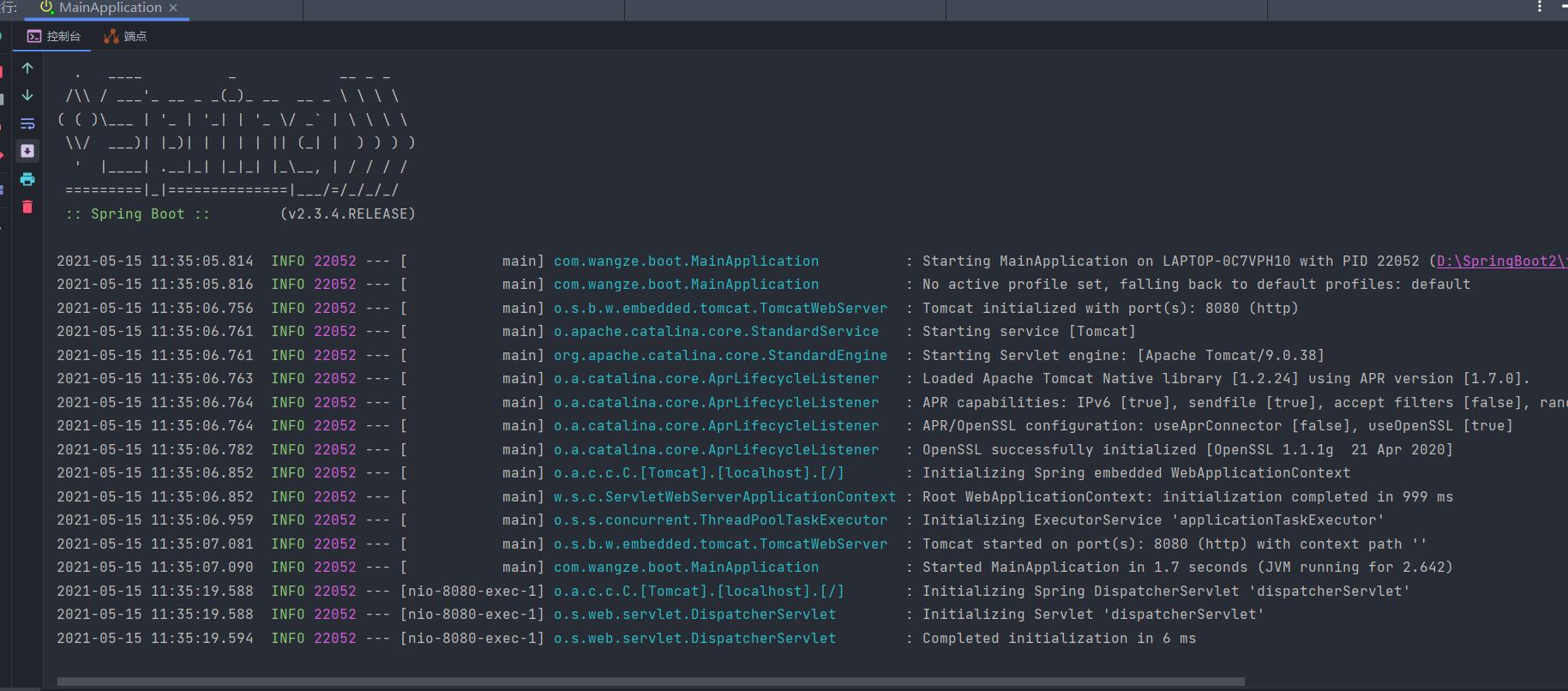This screenshot has height=691, width=1568.
Task: Click timestamp '2021-05-15 11:35:06.756'
Action: coord(155,308)
